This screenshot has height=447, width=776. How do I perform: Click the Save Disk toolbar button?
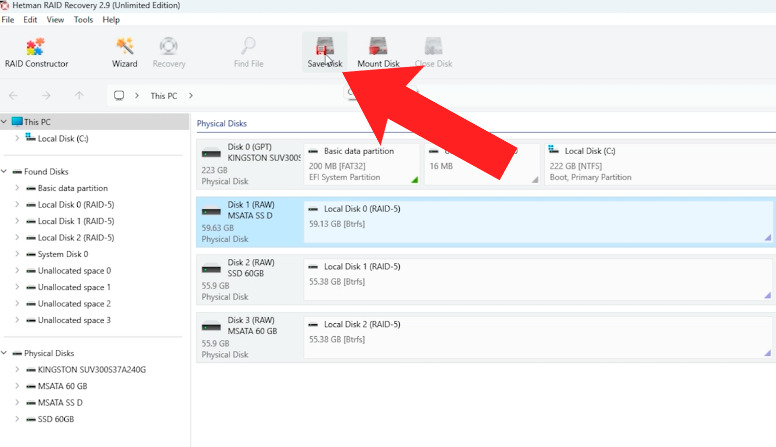(x=325, y=52)
